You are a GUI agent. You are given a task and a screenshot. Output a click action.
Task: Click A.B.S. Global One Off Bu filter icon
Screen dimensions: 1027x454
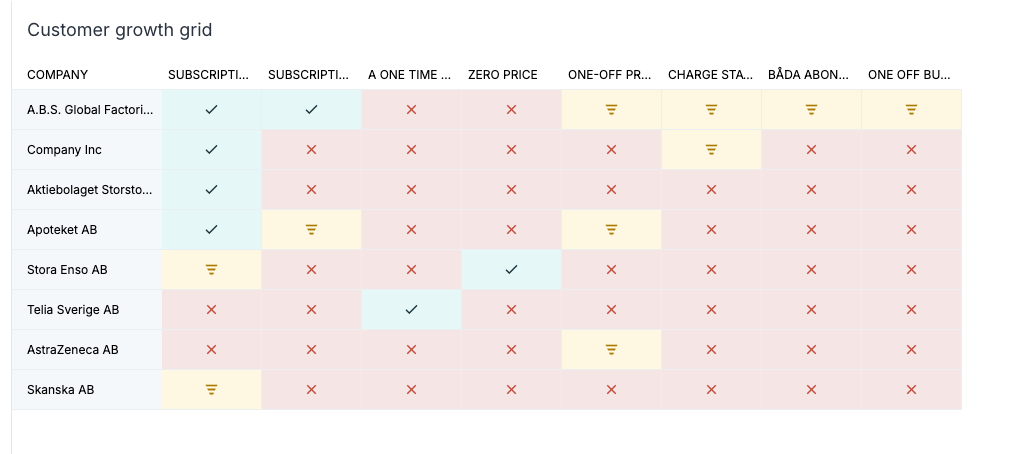pyautogui.click(x=911, y=110)
